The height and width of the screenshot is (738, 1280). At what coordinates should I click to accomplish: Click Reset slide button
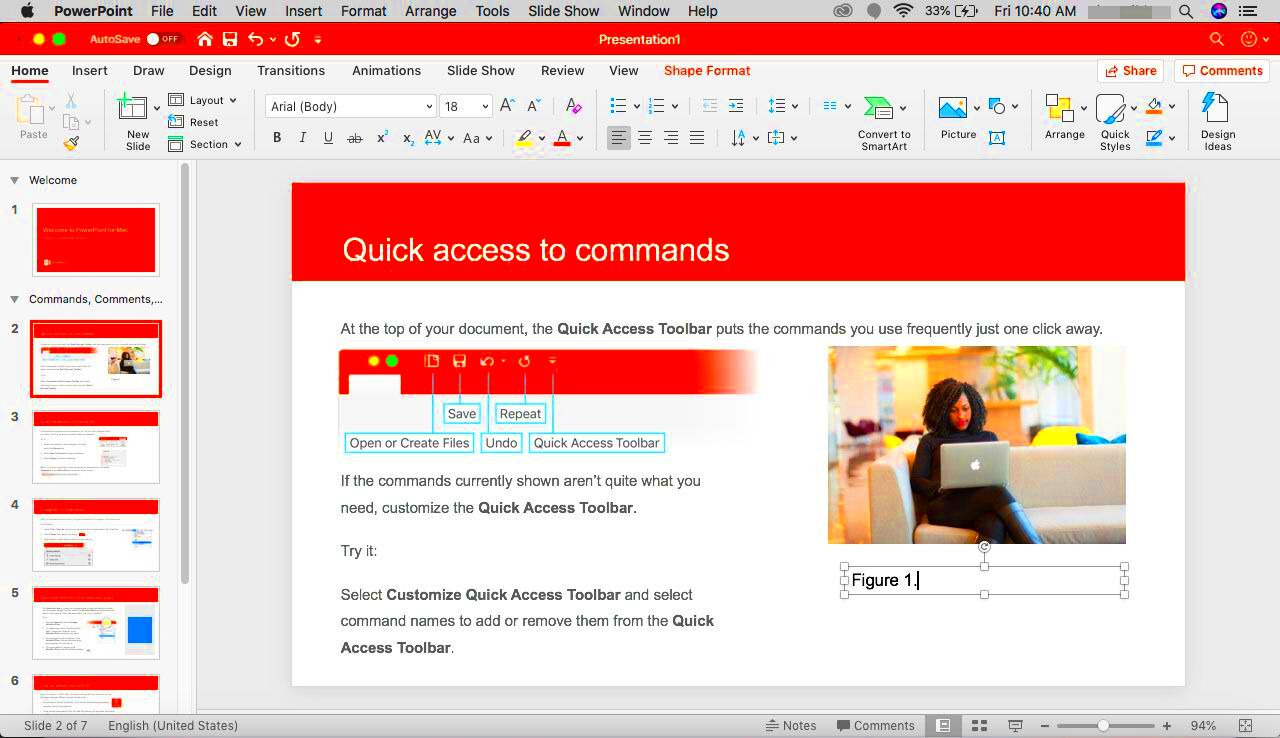[x=193, y=122]
